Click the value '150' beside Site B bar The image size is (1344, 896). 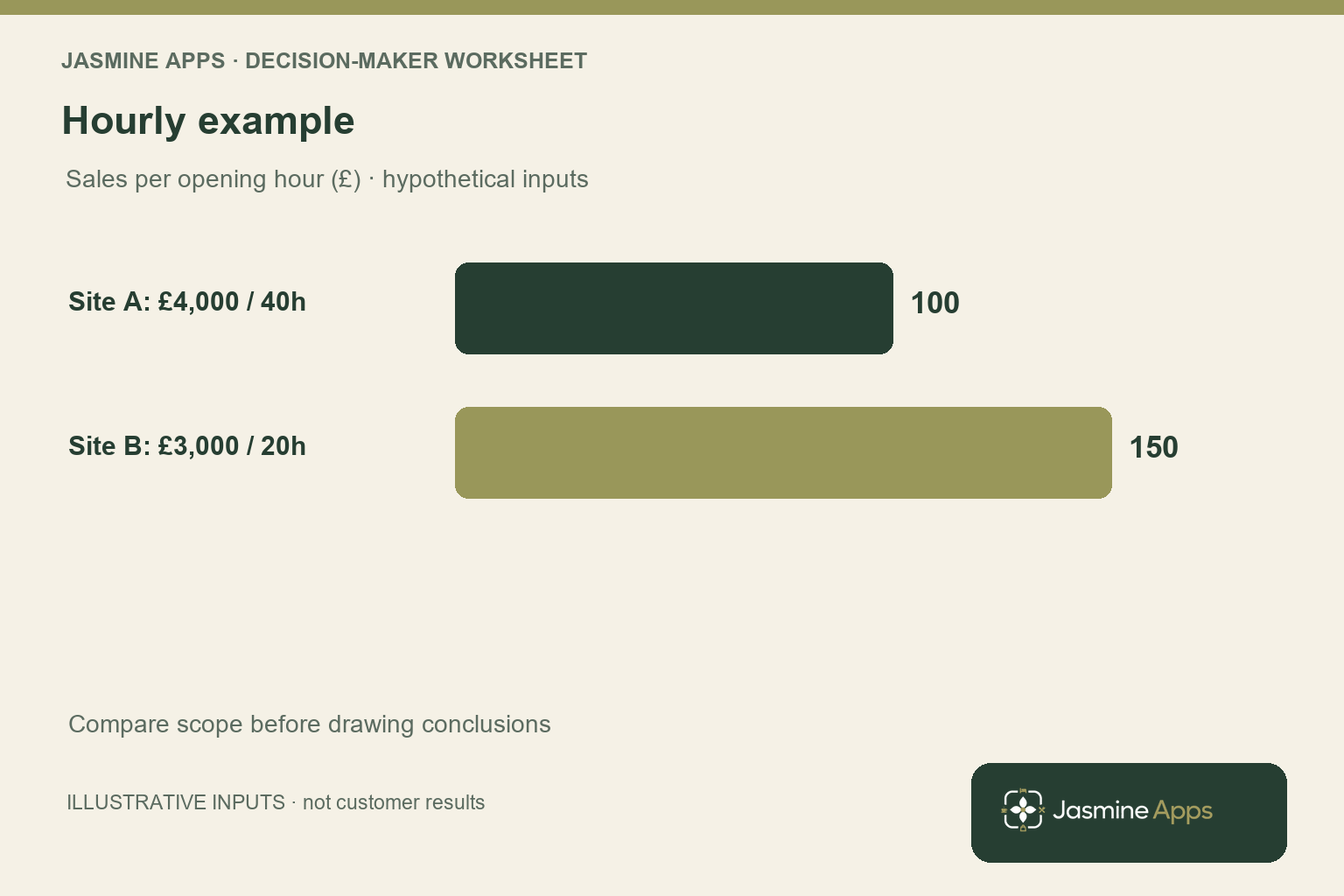pos(1154,448)
